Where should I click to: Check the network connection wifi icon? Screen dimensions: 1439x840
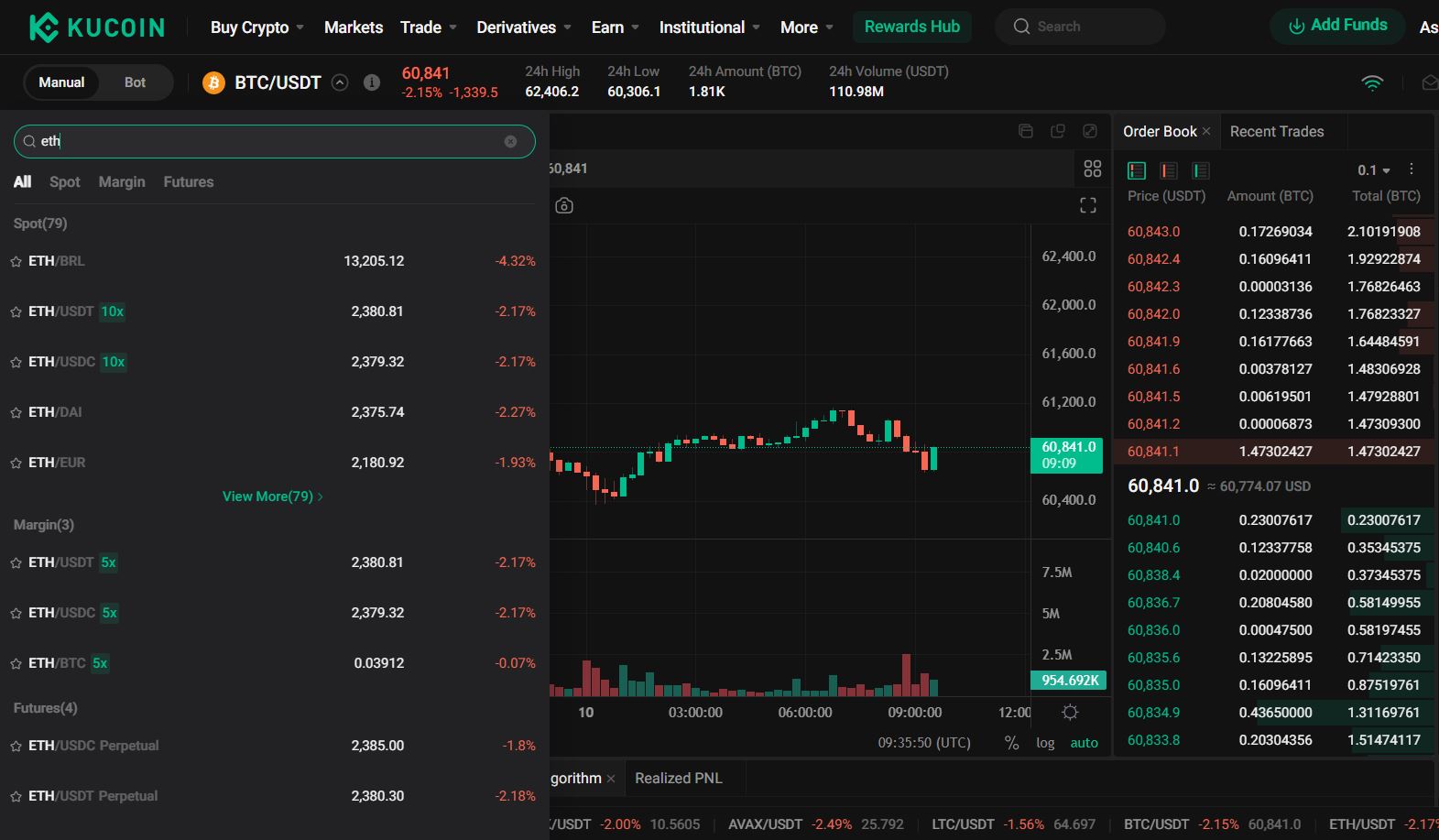point(1372,82)
